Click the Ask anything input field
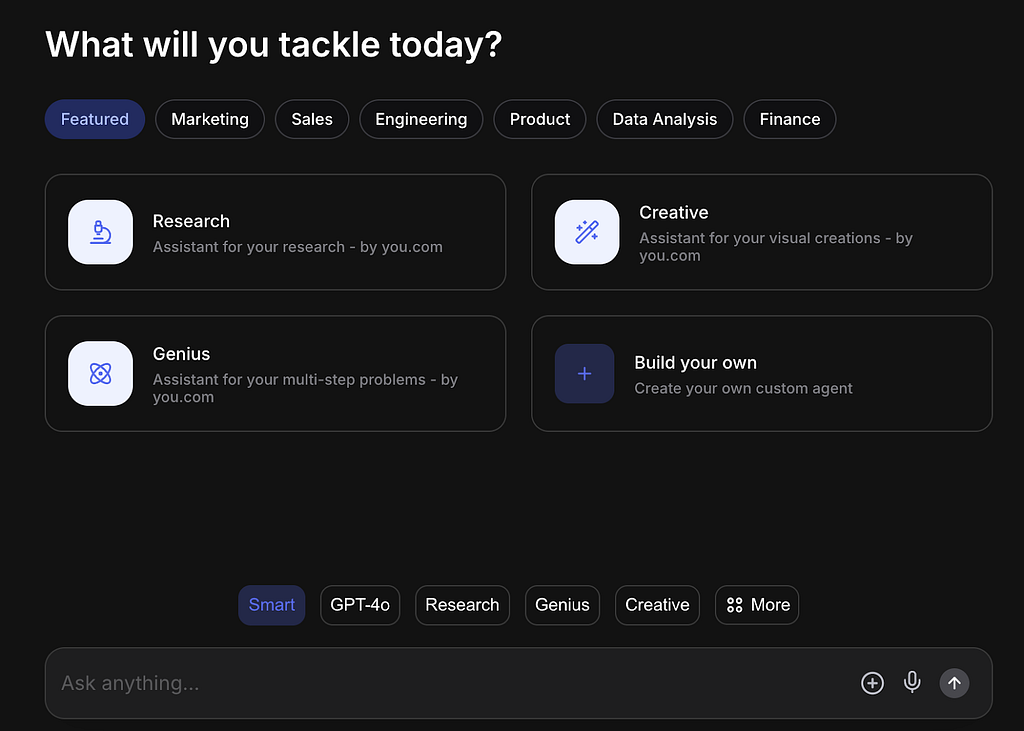This screenshot has width=1024, height=731. (x=451, y=683)
